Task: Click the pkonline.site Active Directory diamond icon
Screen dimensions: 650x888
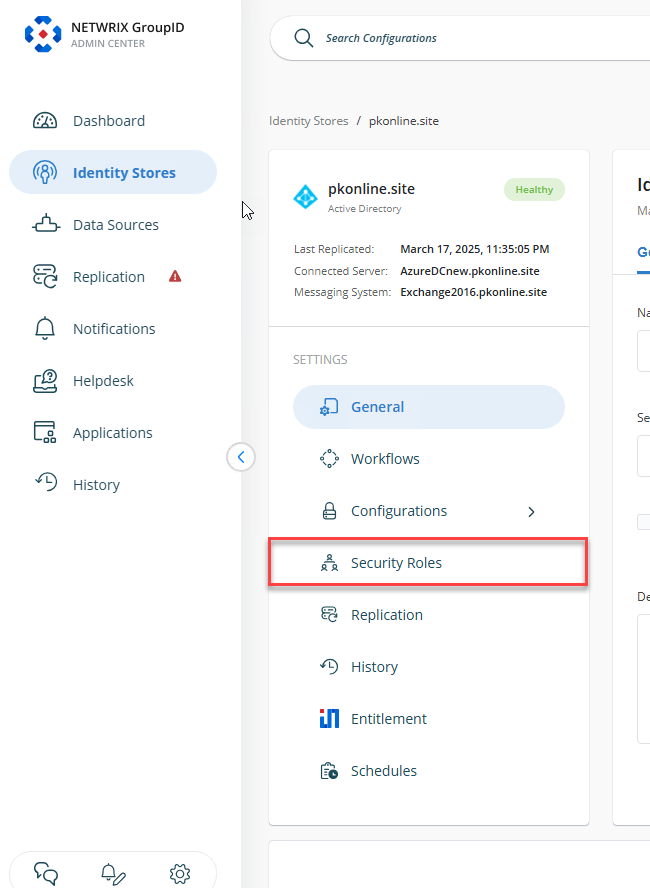Action: [x=306, y=197]
